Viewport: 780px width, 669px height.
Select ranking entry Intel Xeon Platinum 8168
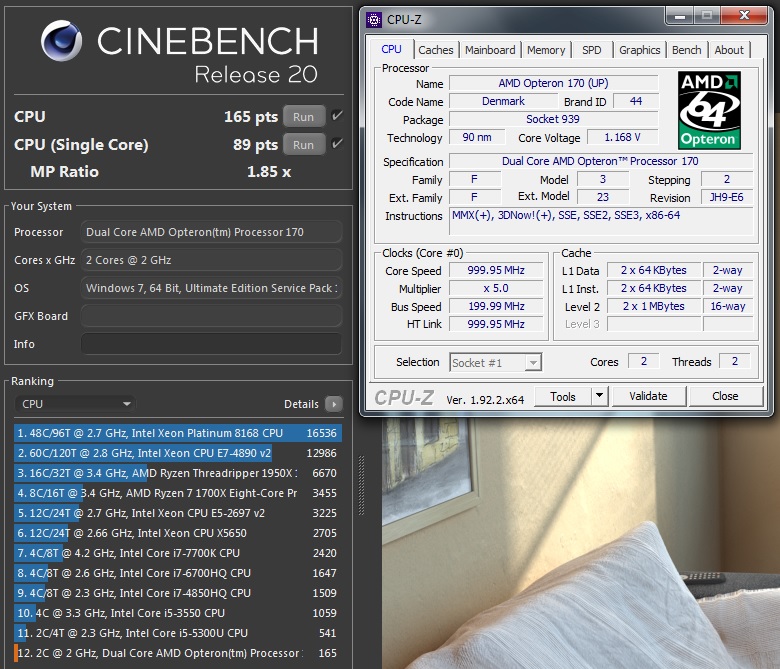pos(178,433)
